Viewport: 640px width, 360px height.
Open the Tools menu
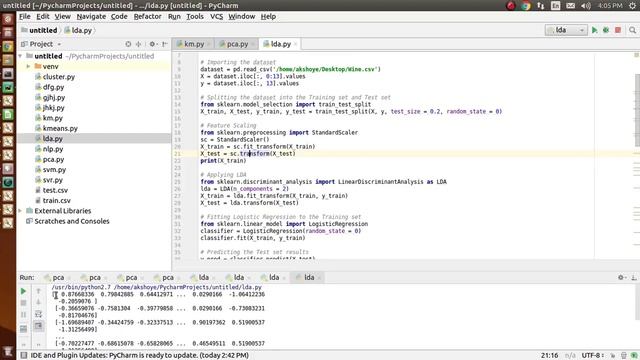[x=195, y=16]
